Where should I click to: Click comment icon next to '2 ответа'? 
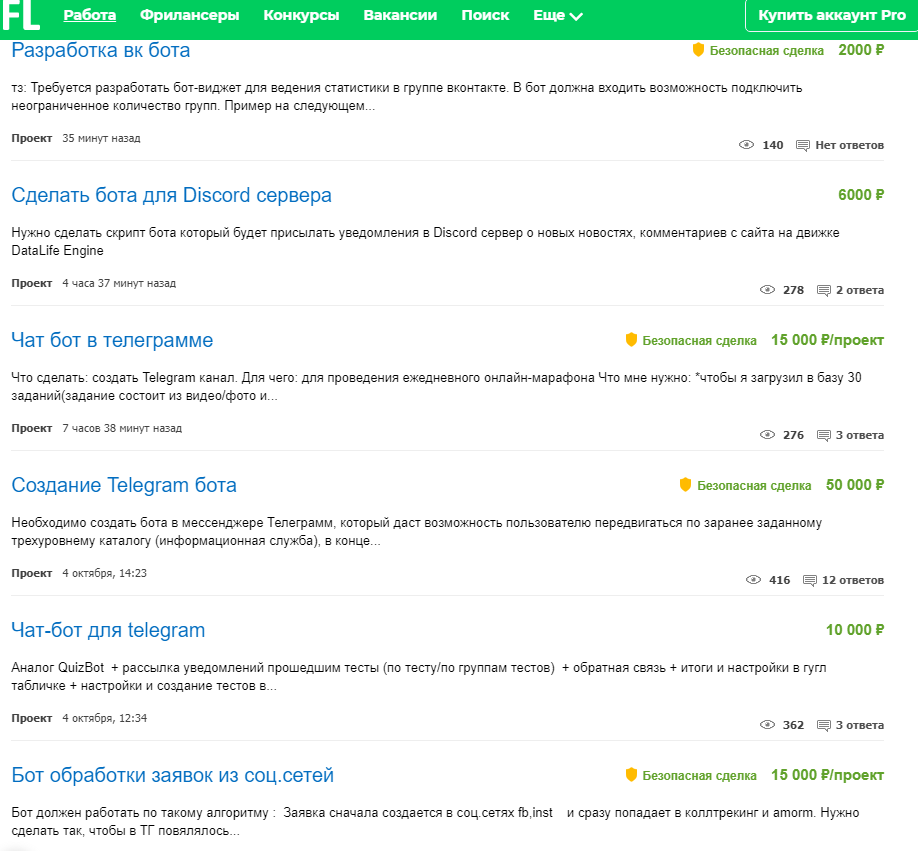[824, 290]
